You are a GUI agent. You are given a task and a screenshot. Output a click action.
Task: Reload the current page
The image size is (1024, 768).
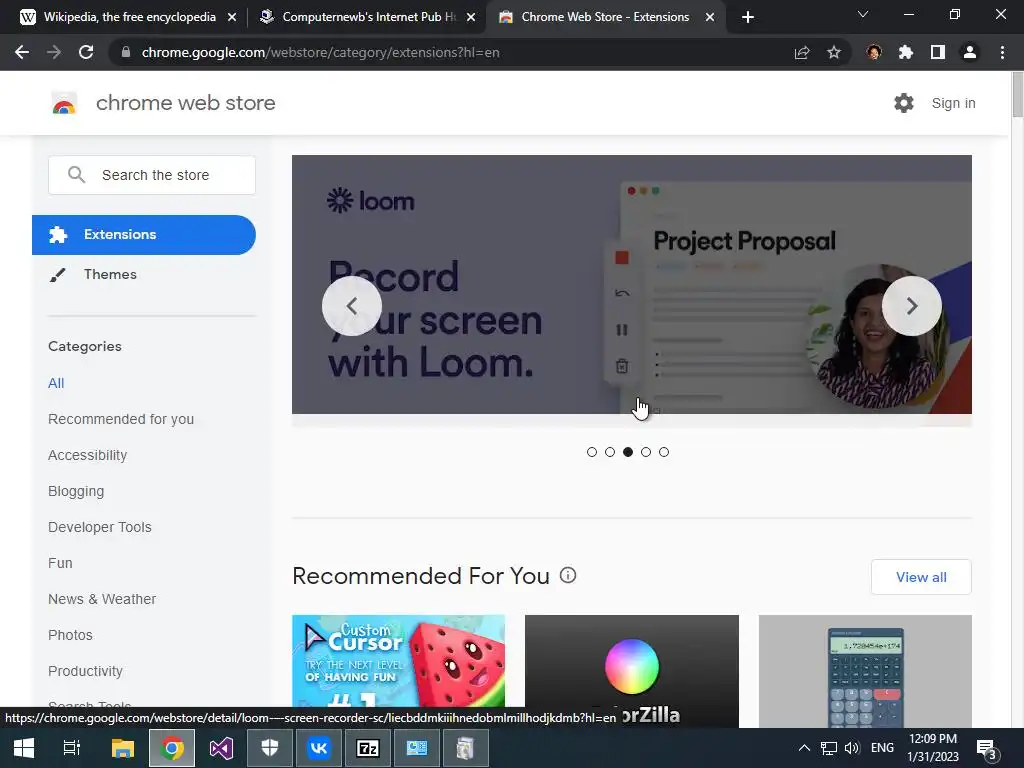[x=86, y=52]
